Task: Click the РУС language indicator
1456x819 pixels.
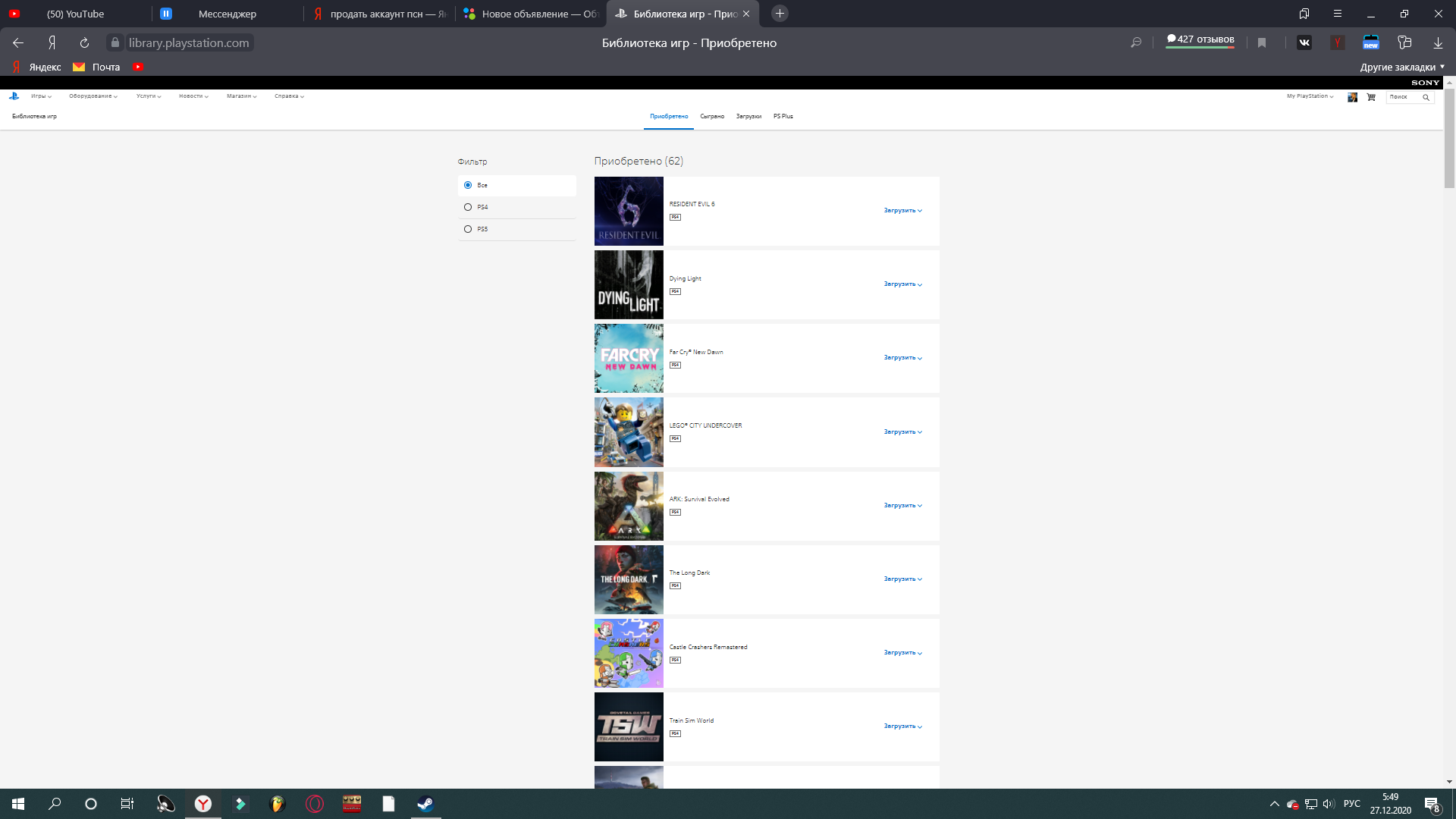Action: pos(1352,804)
